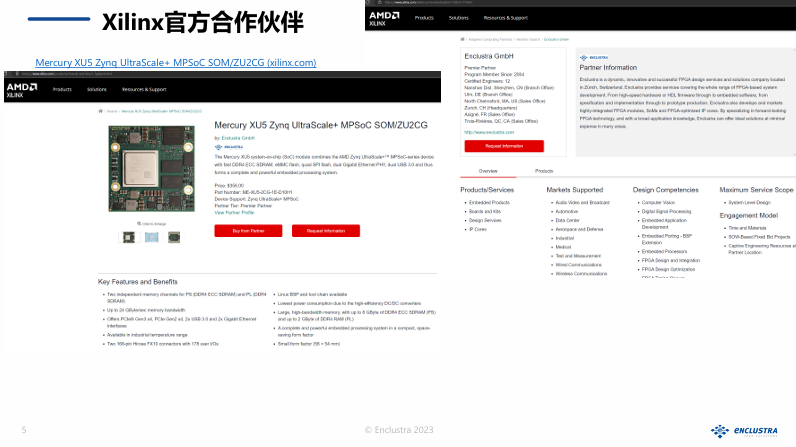
Task: Open Resources & Support on partner page
Action: pyautogui.click(x=506, y=18)
